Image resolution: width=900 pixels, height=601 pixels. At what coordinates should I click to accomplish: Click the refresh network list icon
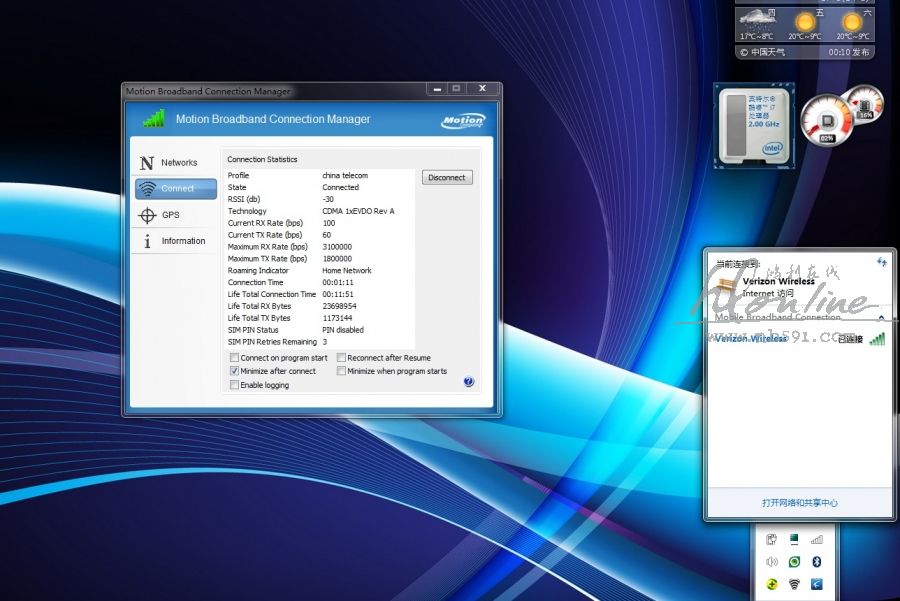[x=882, y=262]
